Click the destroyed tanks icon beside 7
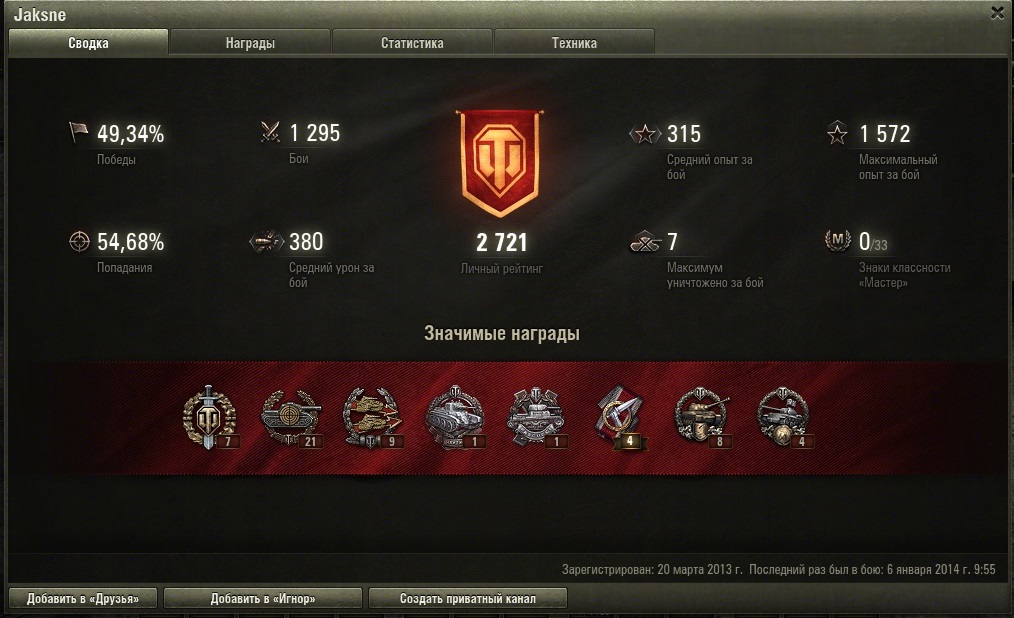Image resolution: width=1014 pixels, height=618 pixels. (645, 242)
